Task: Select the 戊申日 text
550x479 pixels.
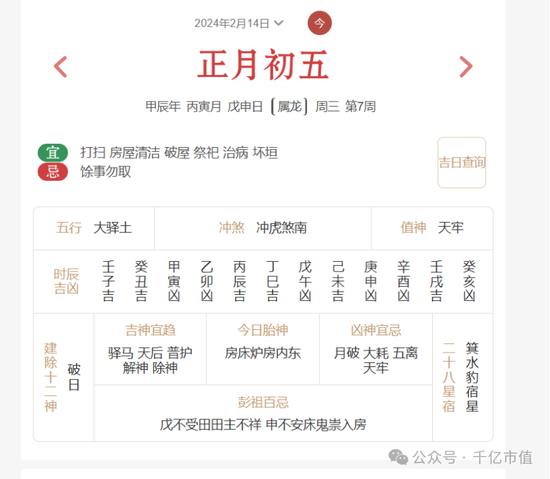Action: coord(245,106)
